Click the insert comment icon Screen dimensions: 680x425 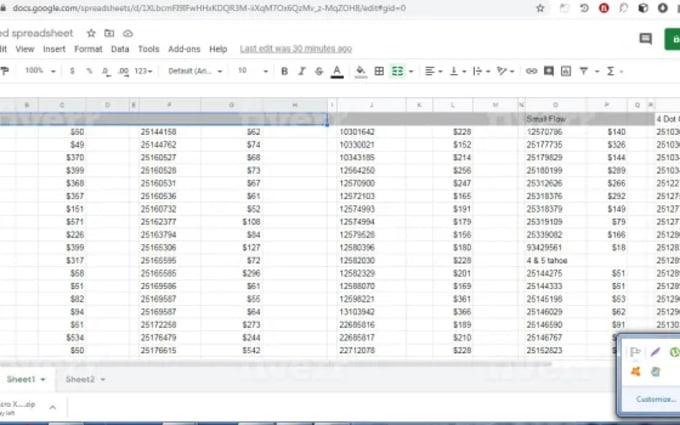549,71
